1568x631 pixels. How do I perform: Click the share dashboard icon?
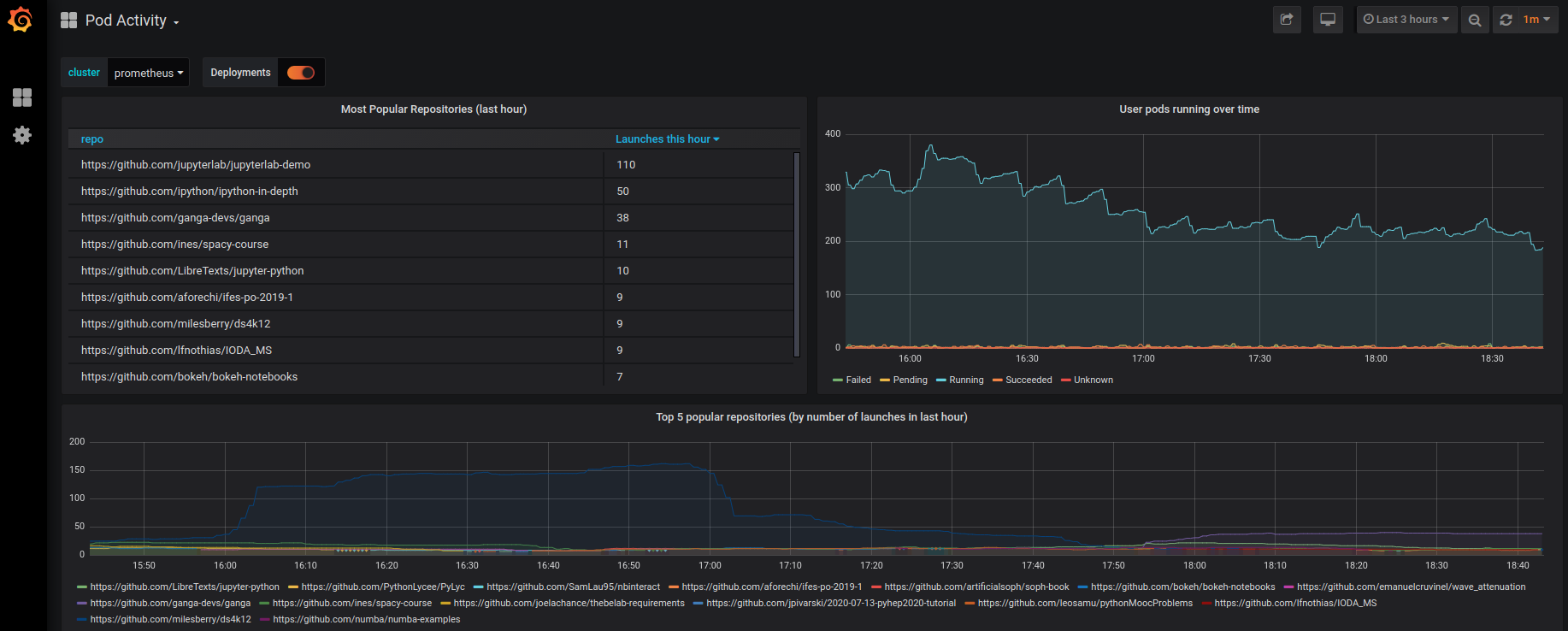[1287, 20]
